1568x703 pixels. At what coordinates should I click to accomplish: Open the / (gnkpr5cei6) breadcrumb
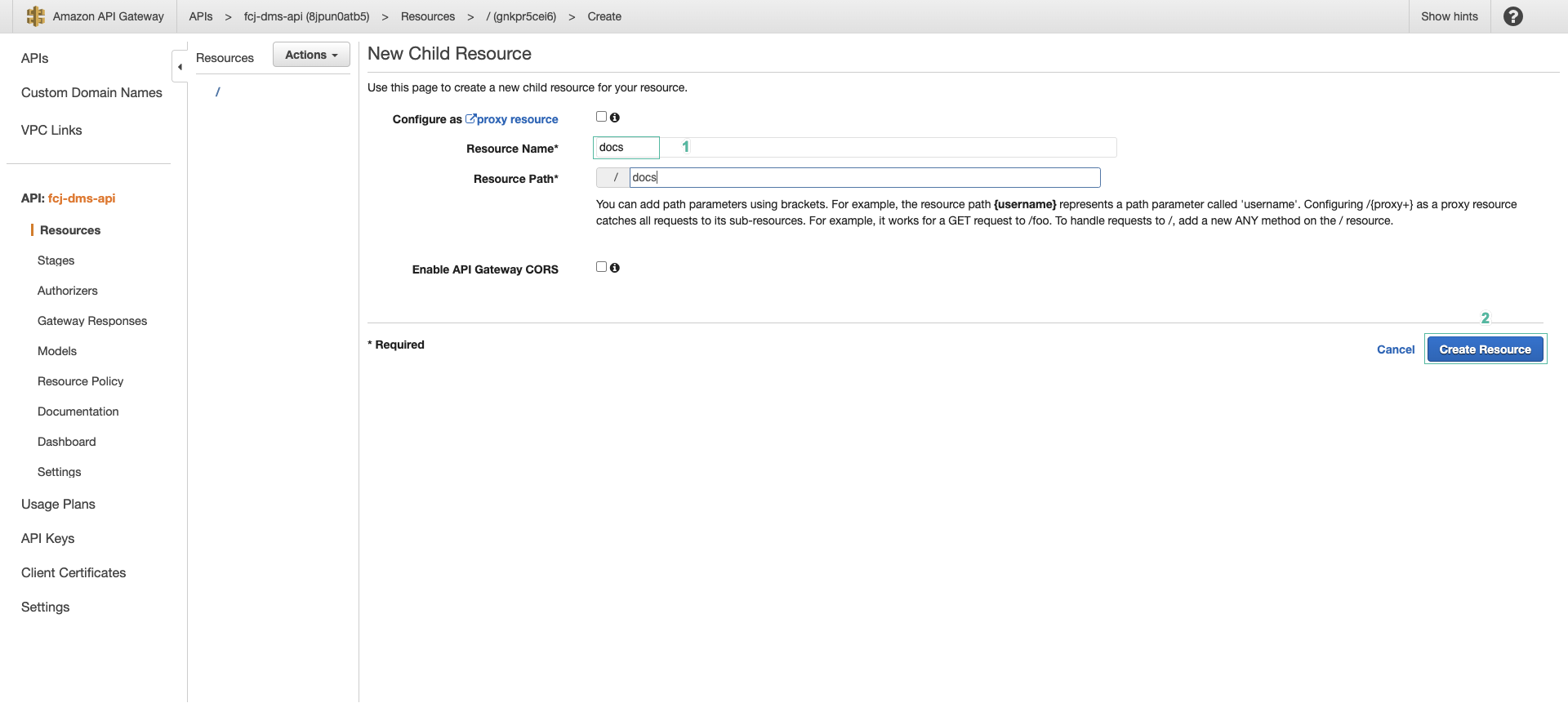point(521,16)
